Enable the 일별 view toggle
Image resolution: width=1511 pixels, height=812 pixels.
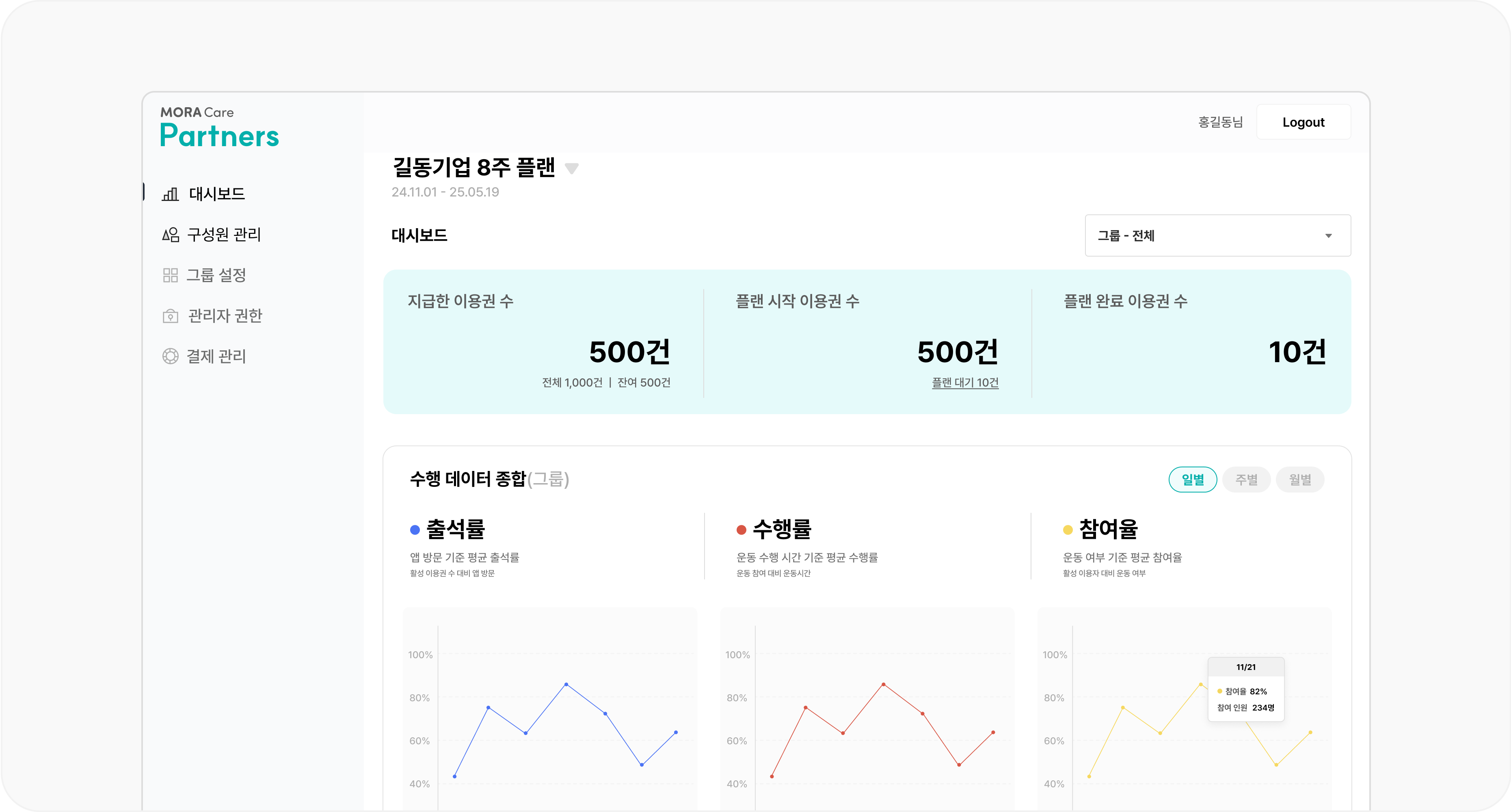(1194, 479)
